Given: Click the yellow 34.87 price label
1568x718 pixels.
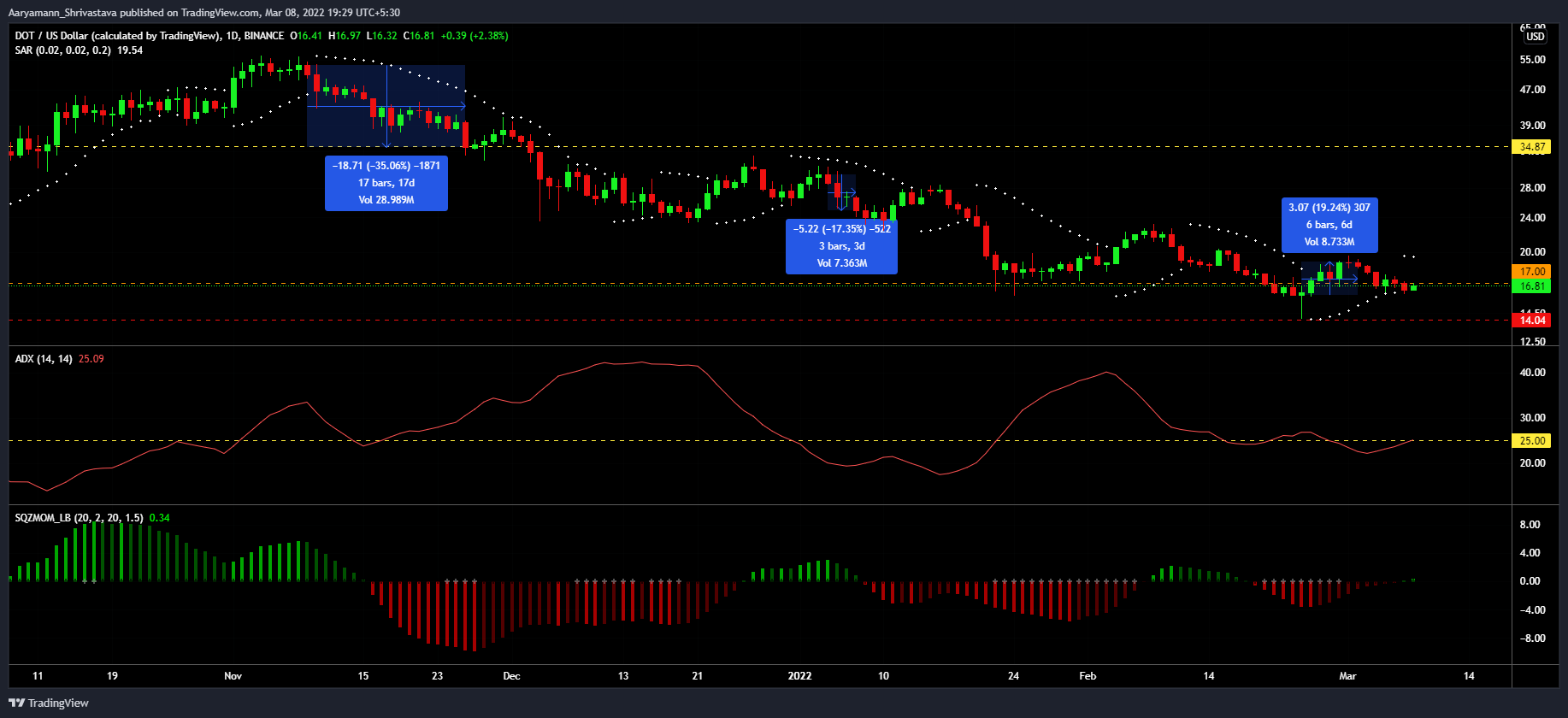Looking at the screenshot, I should (1531, 147).
